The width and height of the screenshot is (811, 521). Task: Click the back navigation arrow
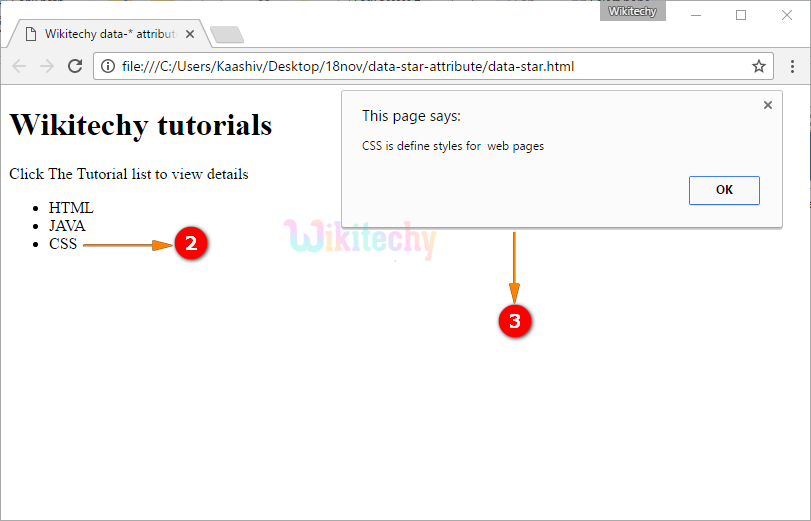pyautogui.click(x=19, y=67)
